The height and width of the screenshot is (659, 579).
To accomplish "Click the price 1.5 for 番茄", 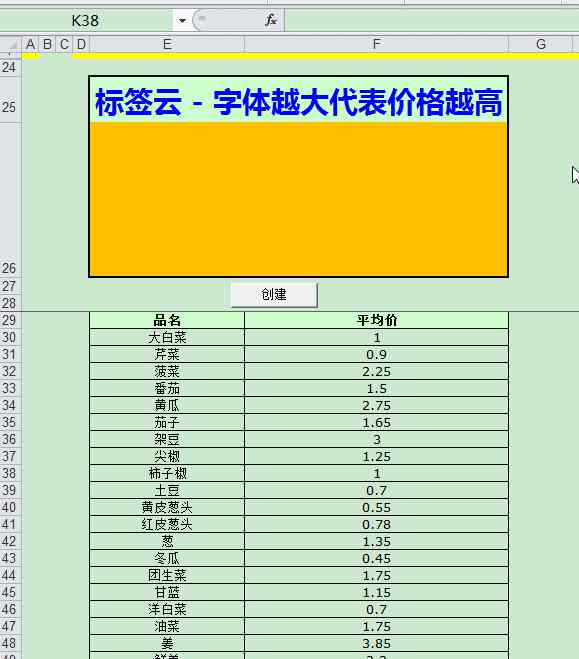I will pos(376,388).
